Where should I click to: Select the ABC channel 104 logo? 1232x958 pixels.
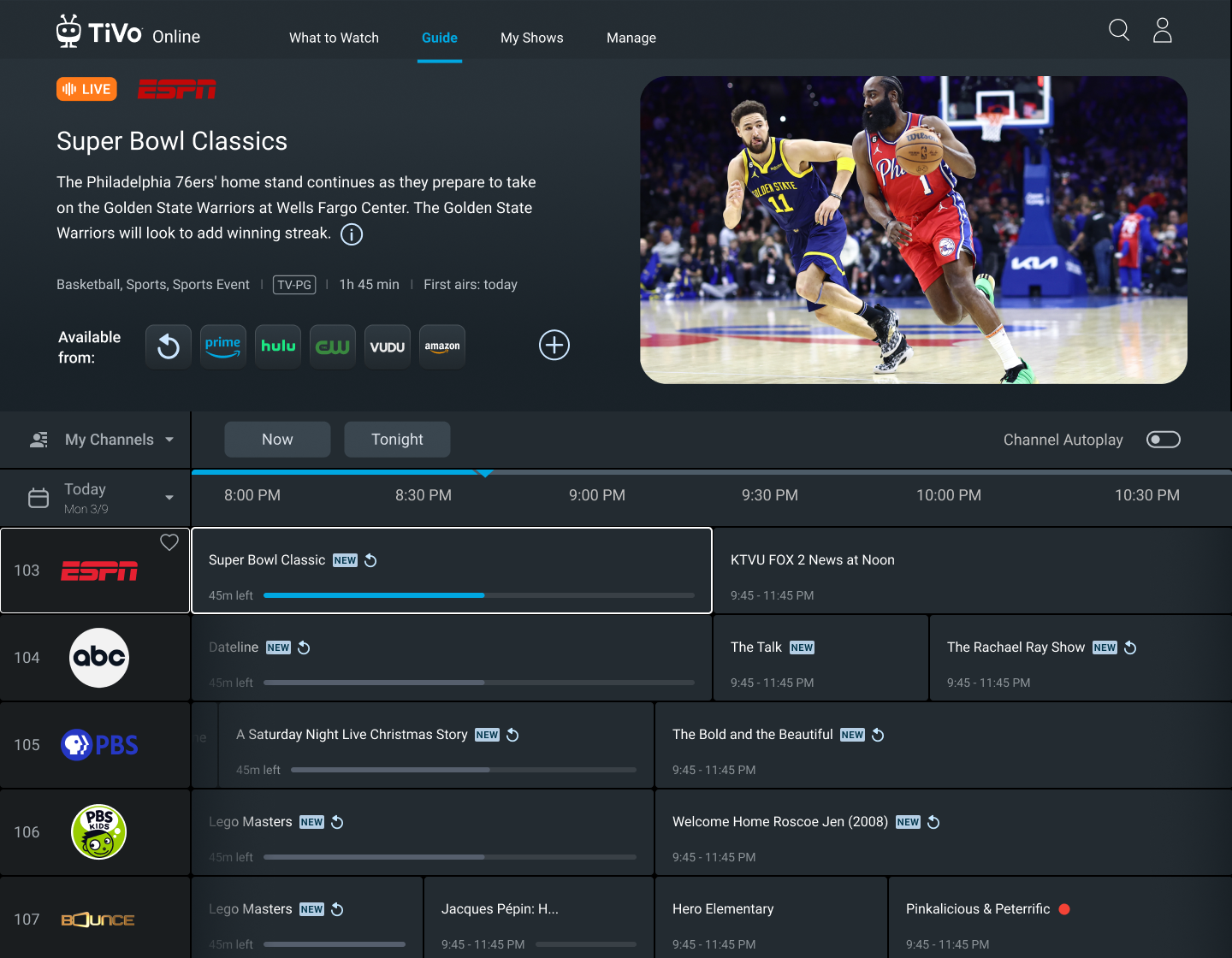point(99,658)
